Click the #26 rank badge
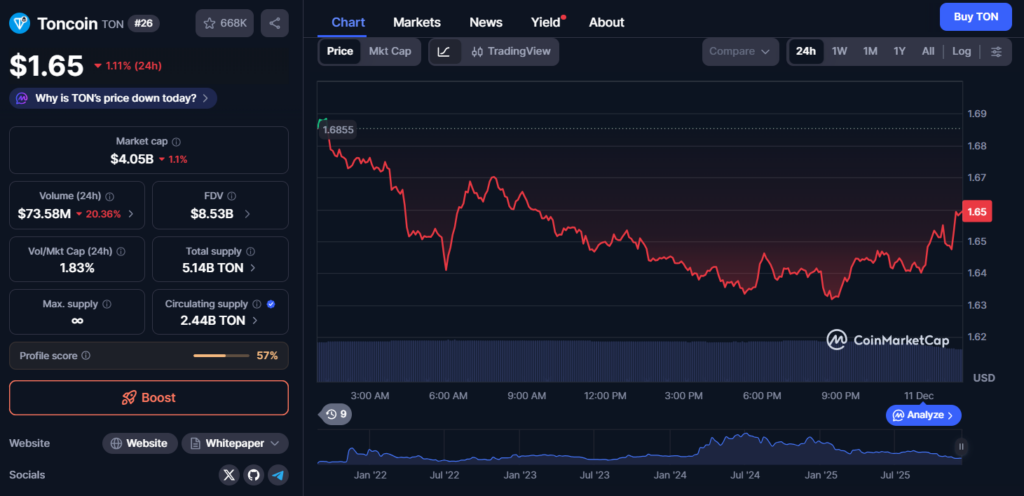 pos(143,23)
